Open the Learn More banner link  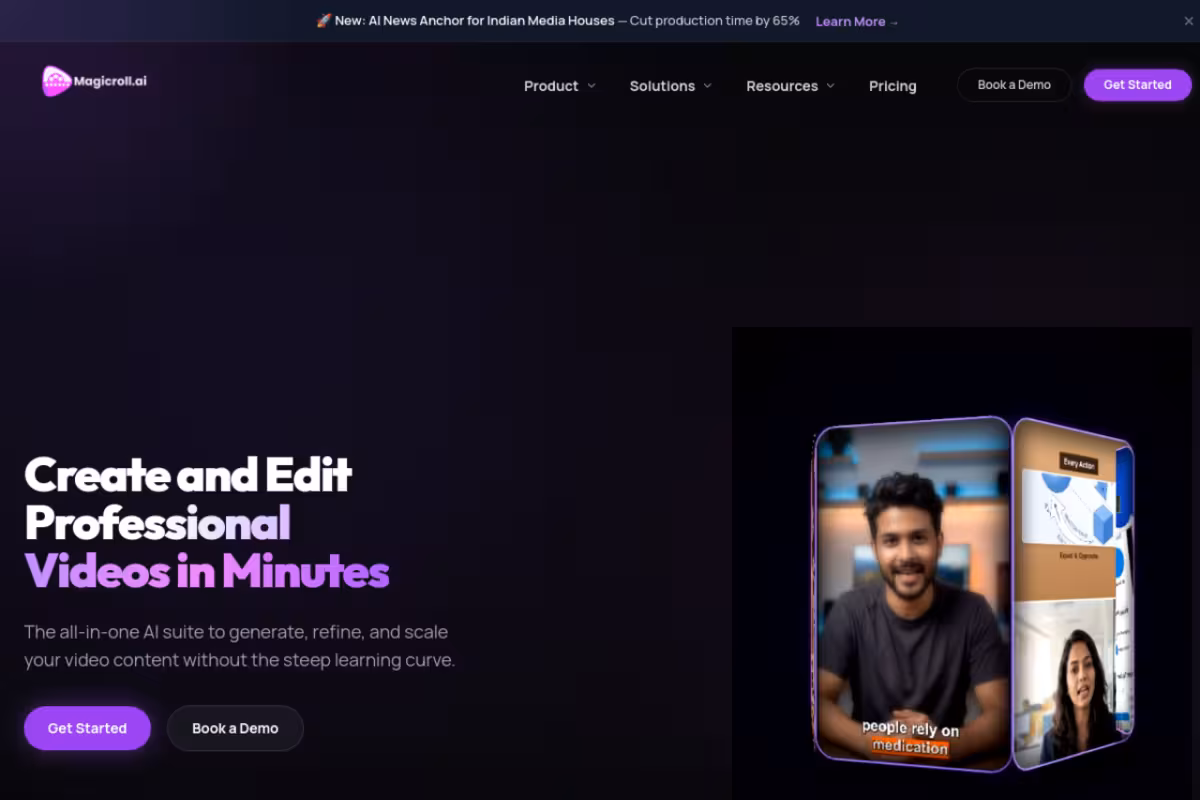pyautogui.click(x=857, y=21)
